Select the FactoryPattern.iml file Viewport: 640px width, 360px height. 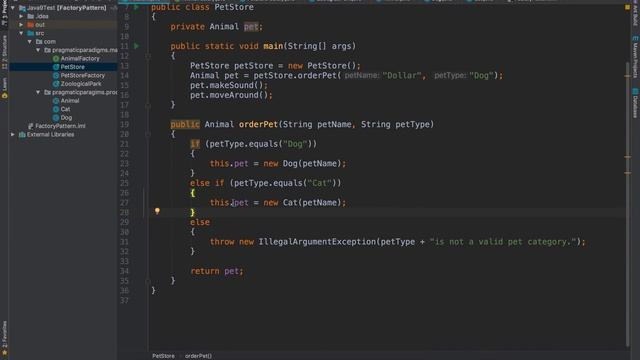tap(60, 126)
